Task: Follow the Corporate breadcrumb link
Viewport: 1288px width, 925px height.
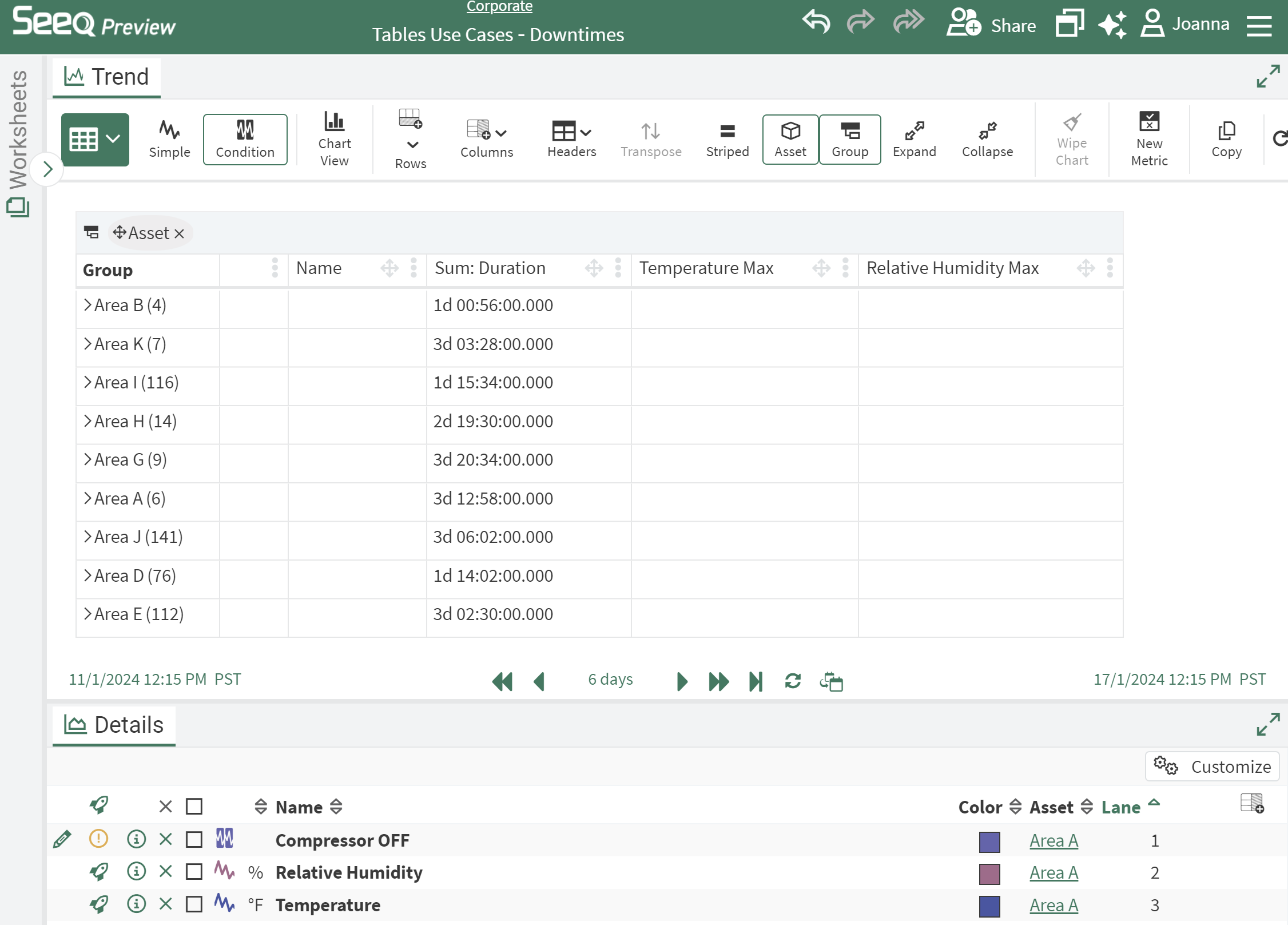Action: click(x=499, y=6)
